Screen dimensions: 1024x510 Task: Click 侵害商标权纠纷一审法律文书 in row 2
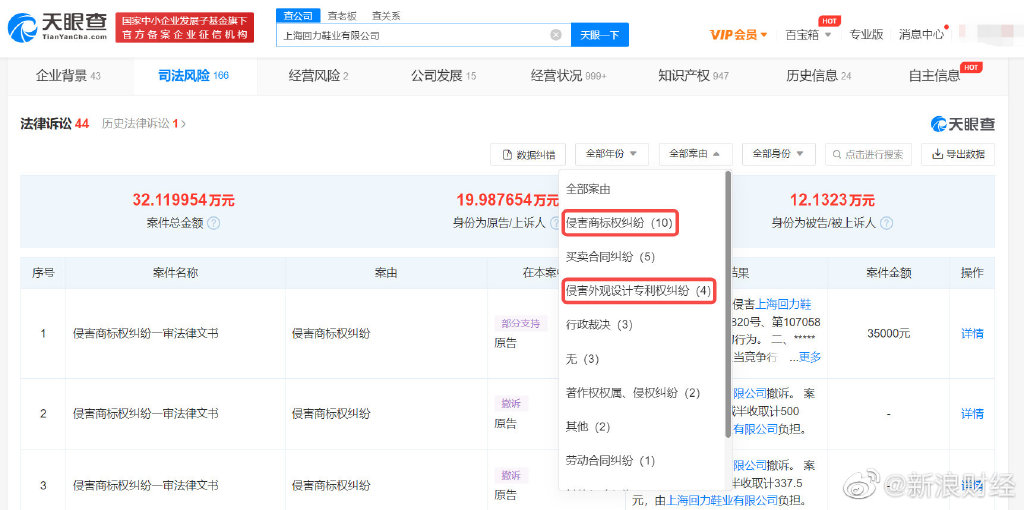point(145,413)
